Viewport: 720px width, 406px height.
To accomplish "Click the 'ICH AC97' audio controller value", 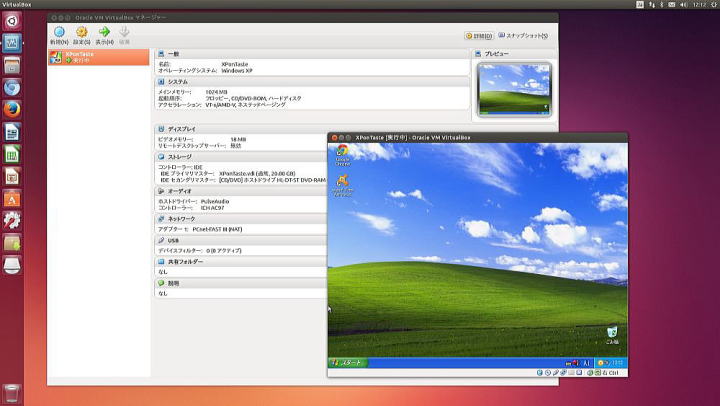I will (212, 208).
